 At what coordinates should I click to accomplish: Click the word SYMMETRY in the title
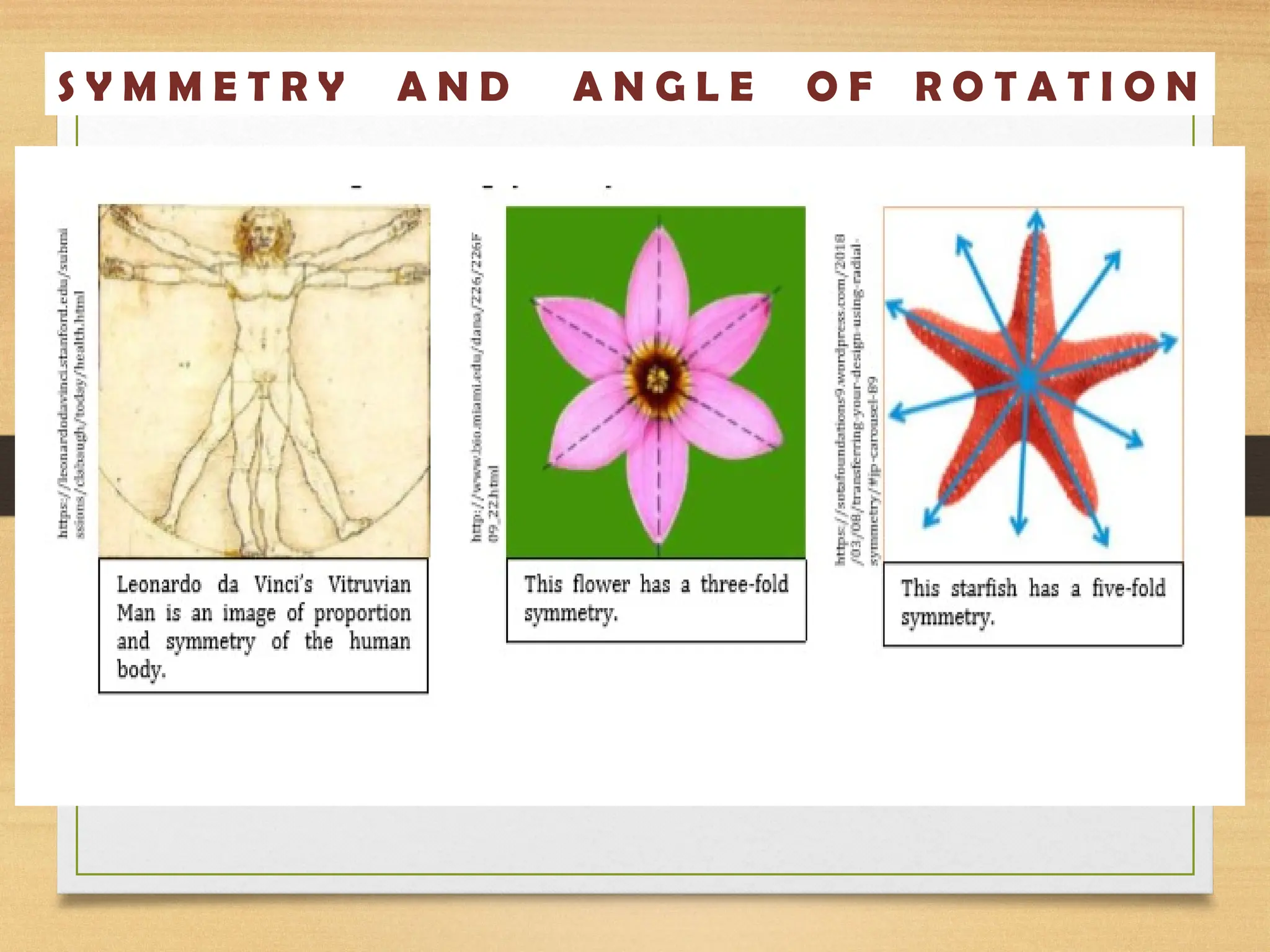(x=202, y=86)
